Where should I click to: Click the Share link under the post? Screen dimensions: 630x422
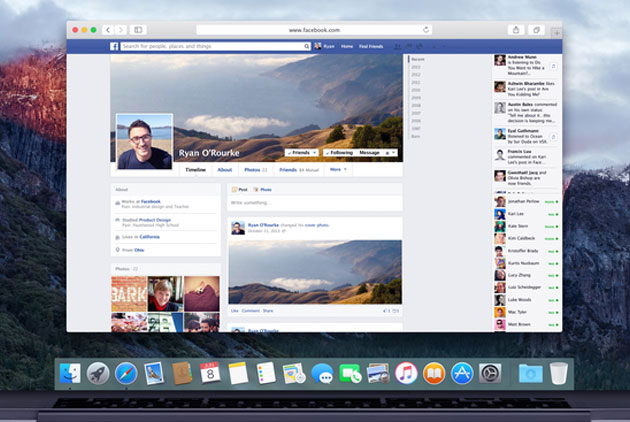(268, 311)
